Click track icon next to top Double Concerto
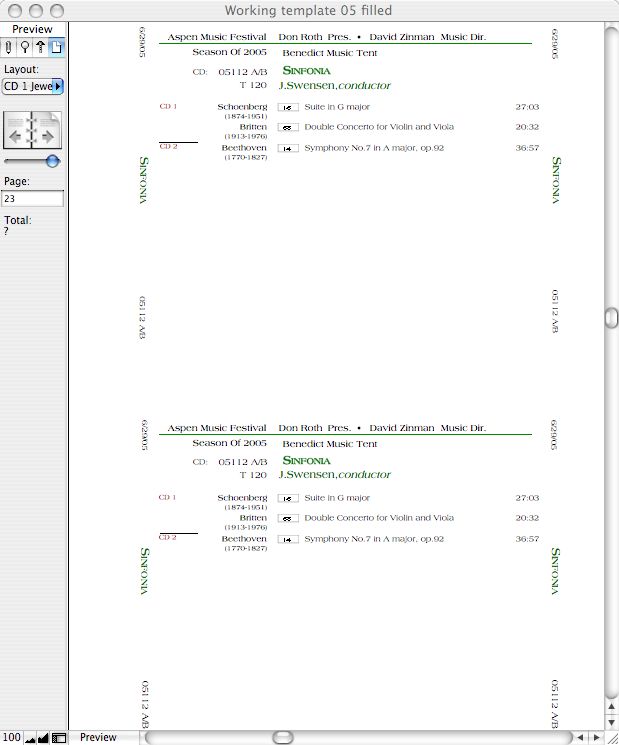 pyautogui.click(x=288, y=128)
